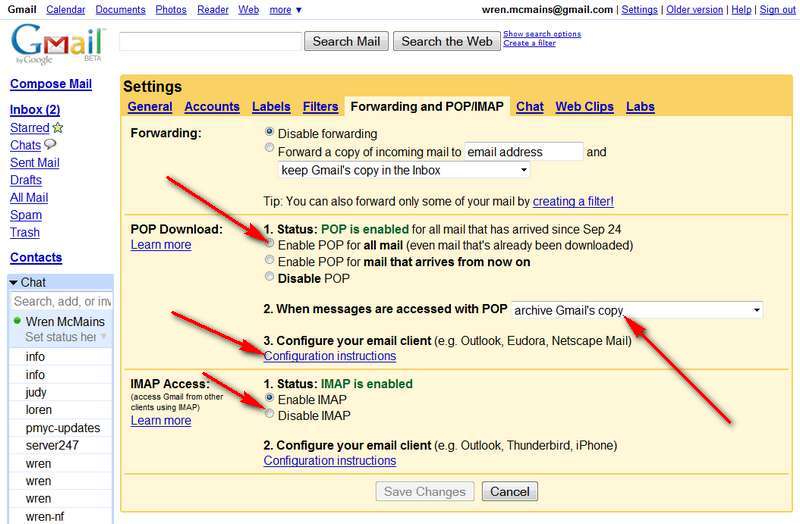Open archive Gmail's copy dropdown
The height and width of the screenshot is (524, 800).
coord(637,310)
